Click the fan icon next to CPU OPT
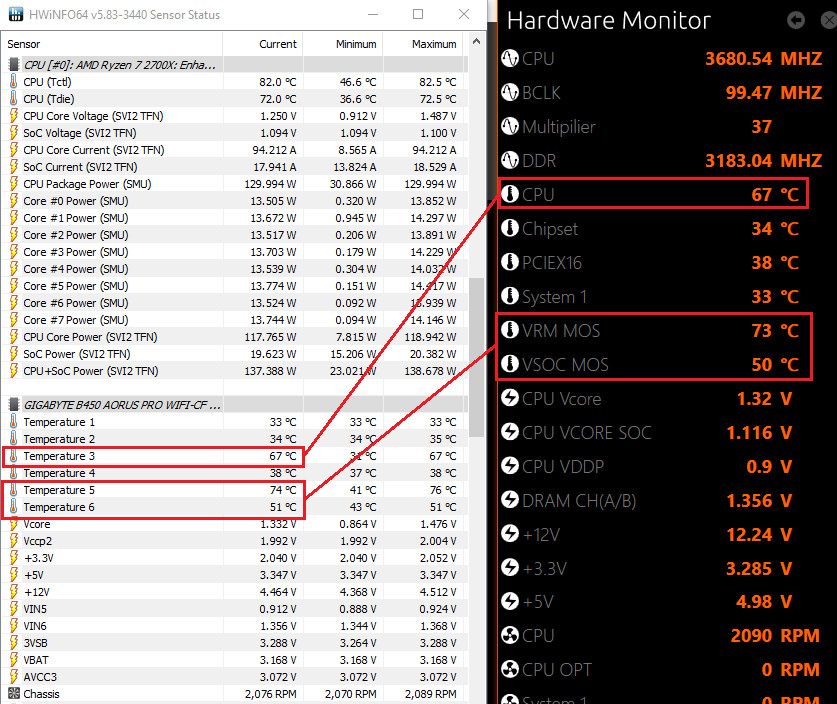 click(x=510, y=670)
